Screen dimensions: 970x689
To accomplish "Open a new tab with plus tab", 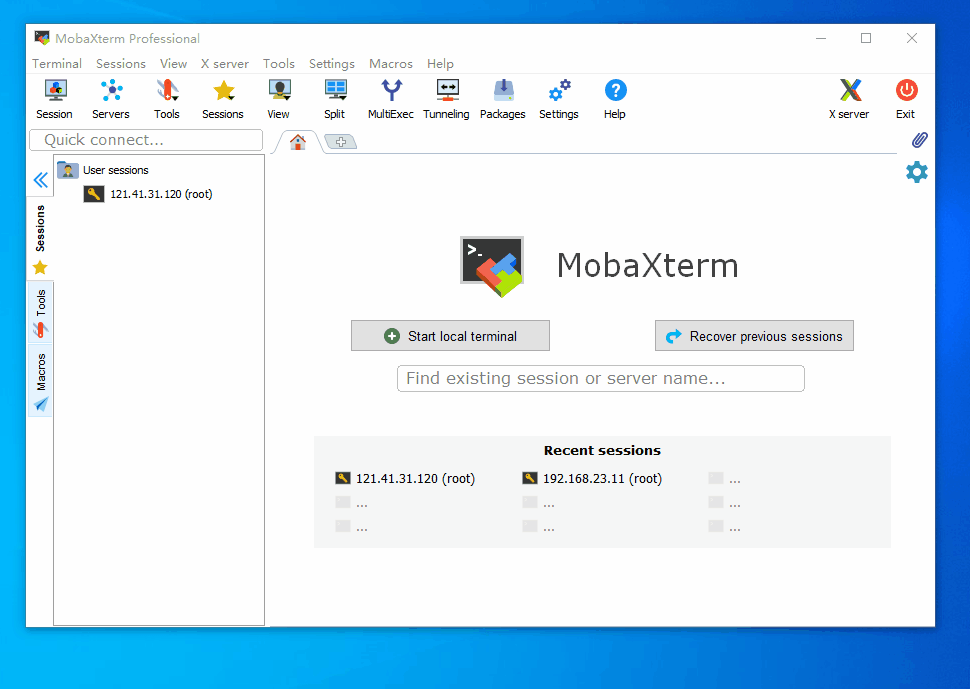I will coord(341,142).
